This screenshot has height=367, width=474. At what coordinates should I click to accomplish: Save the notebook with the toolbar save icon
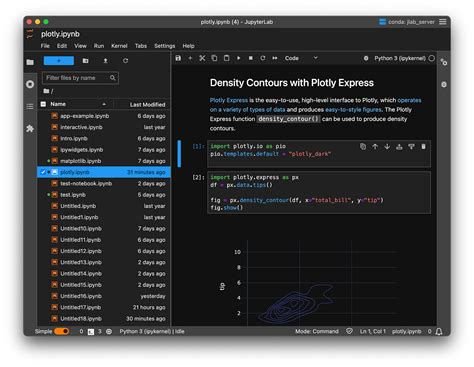pyautogui.click(x=178, y=58)
